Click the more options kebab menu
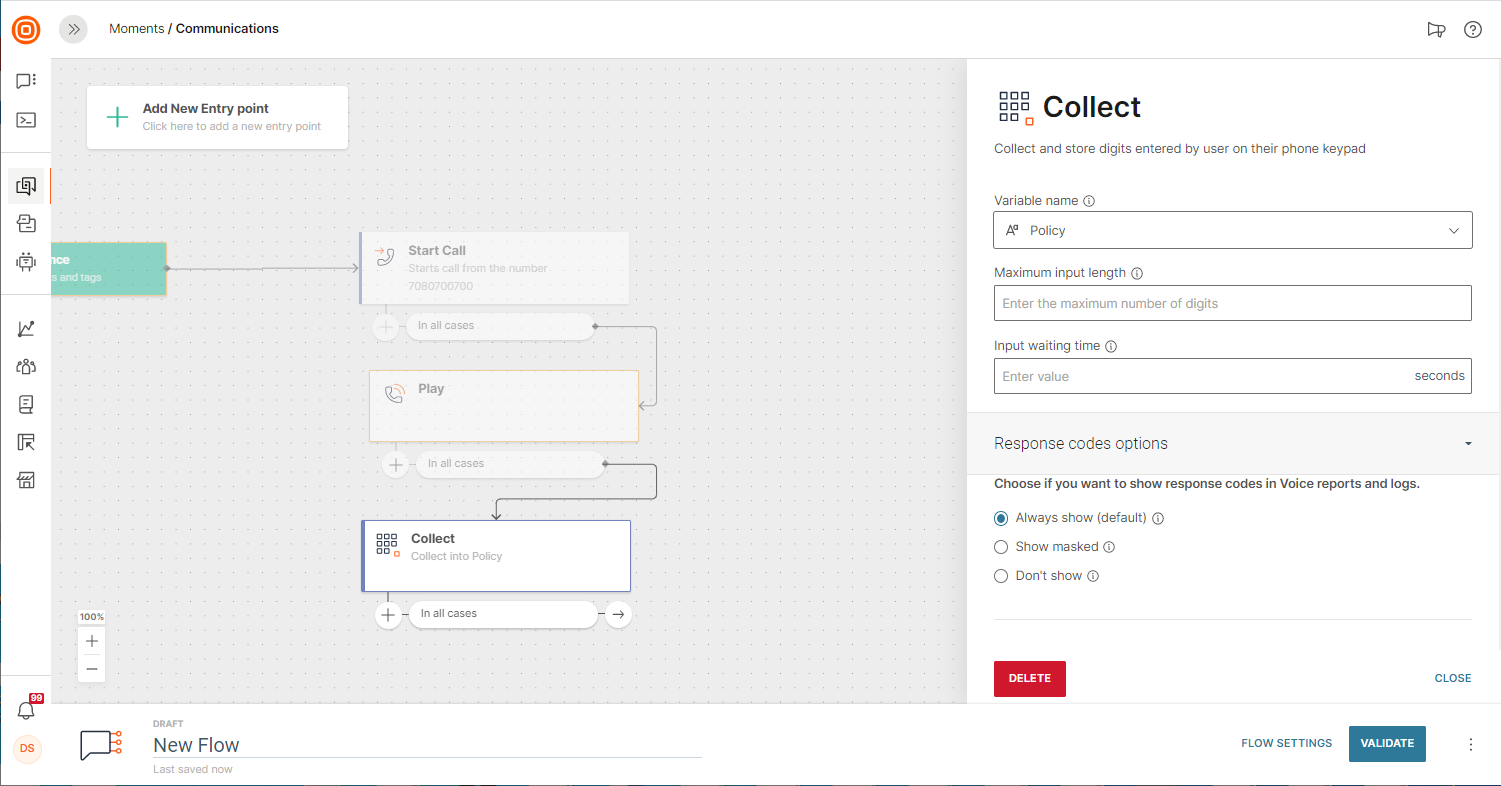The width and height of the screenshot is (1501, 786). tap(1470, 744)
